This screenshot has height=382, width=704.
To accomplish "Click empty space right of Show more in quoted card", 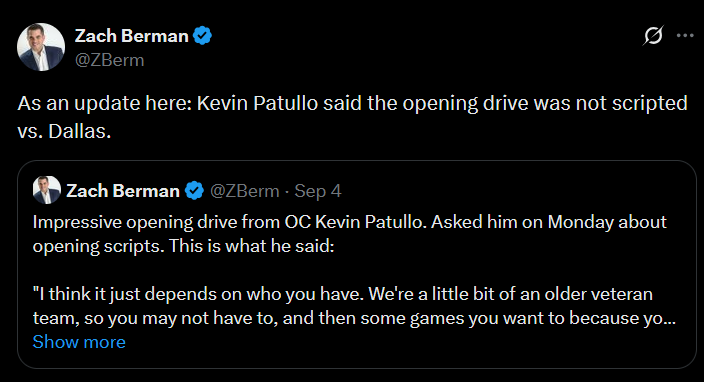I will point(404,343).
